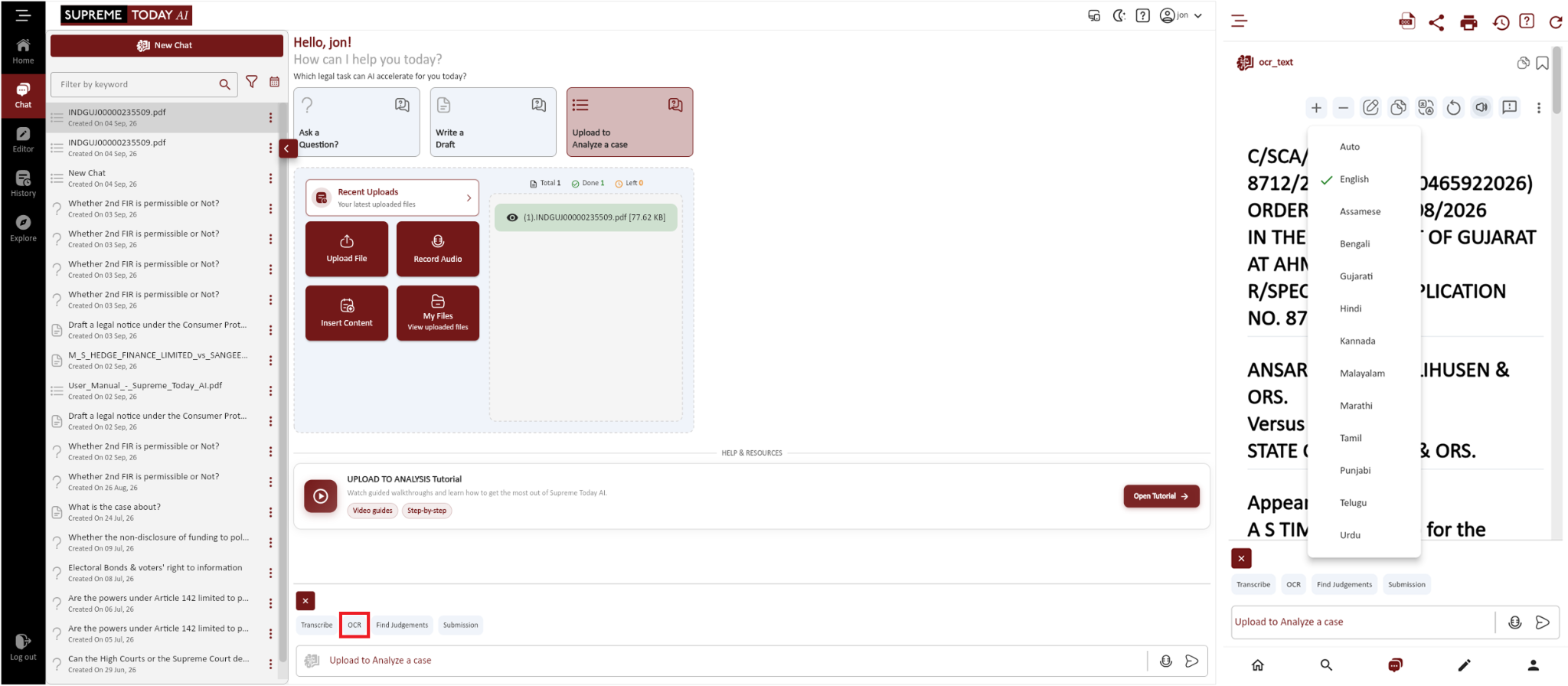Copy ocr_text using icon beside bookmark
This screenshot has height=686, width=1568.
(x=1524, y=63)
